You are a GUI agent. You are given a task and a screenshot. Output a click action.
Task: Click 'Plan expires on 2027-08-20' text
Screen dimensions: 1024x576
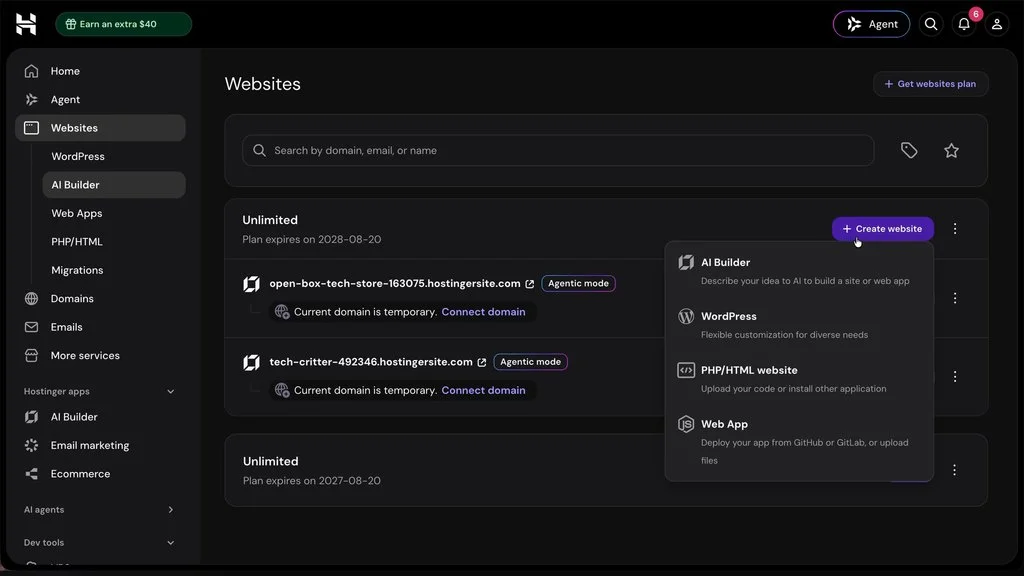312,481
